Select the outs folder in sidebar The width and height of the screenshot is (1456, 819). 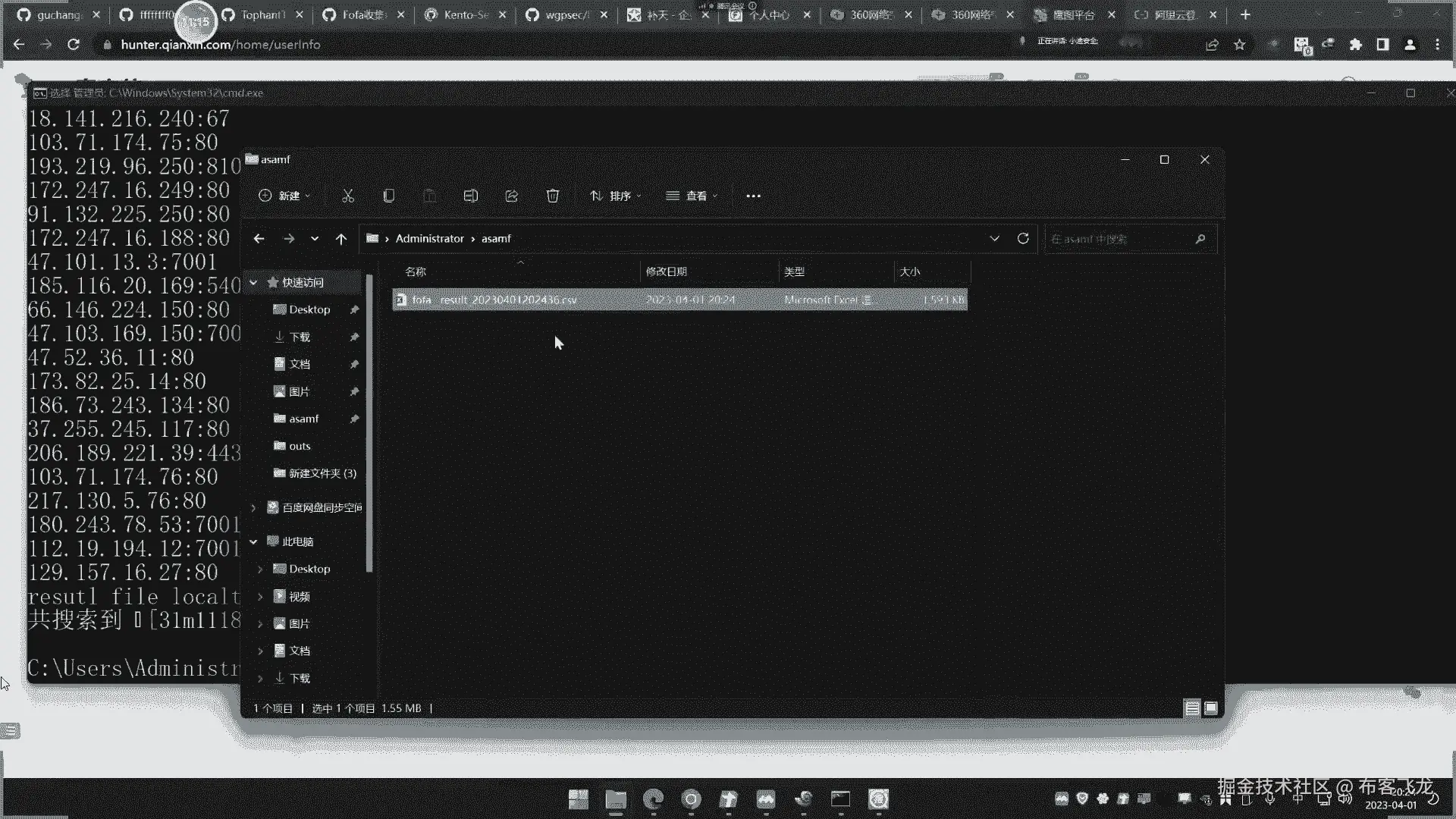point(300,446)
